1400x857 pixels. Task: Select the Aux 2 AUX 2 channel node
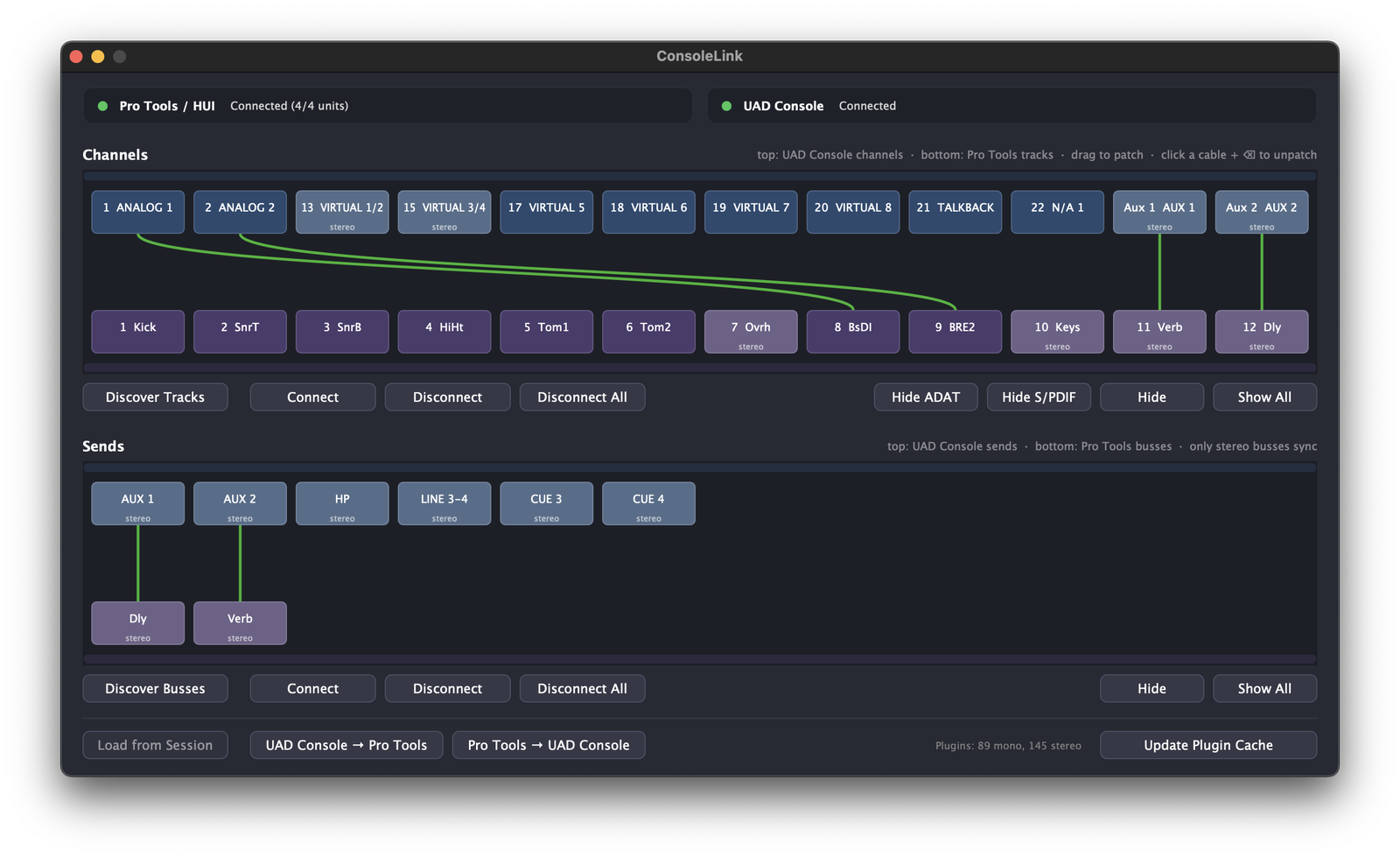click(x=1262, y=212)
